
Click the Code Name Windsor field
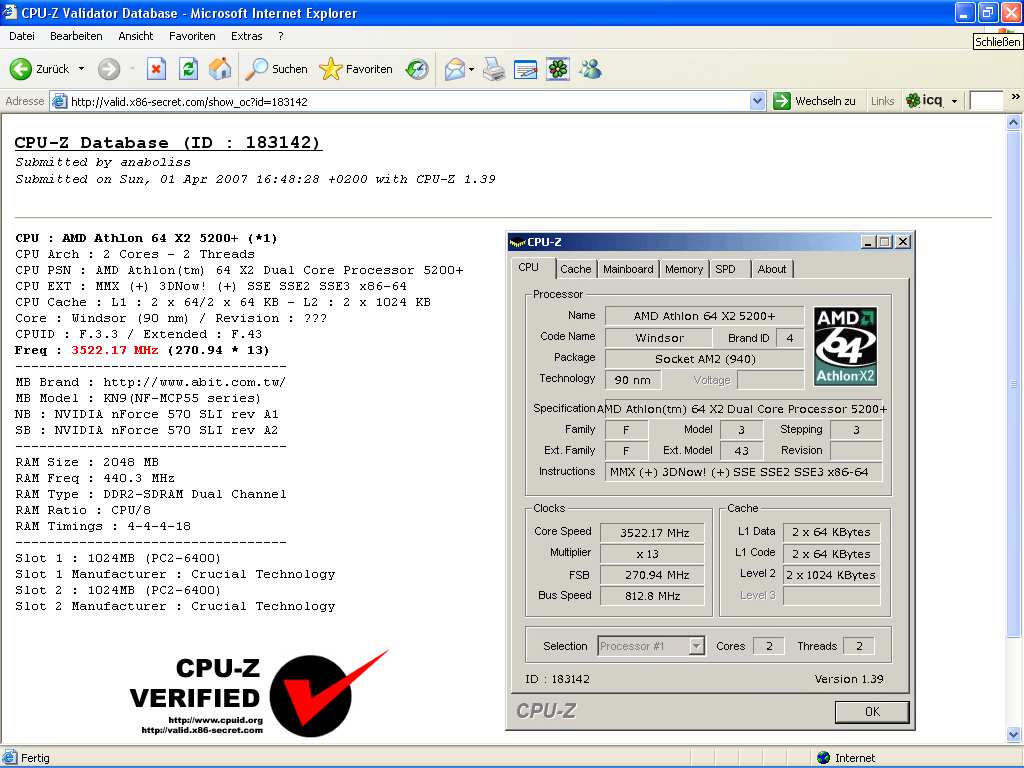coord(658,338)
